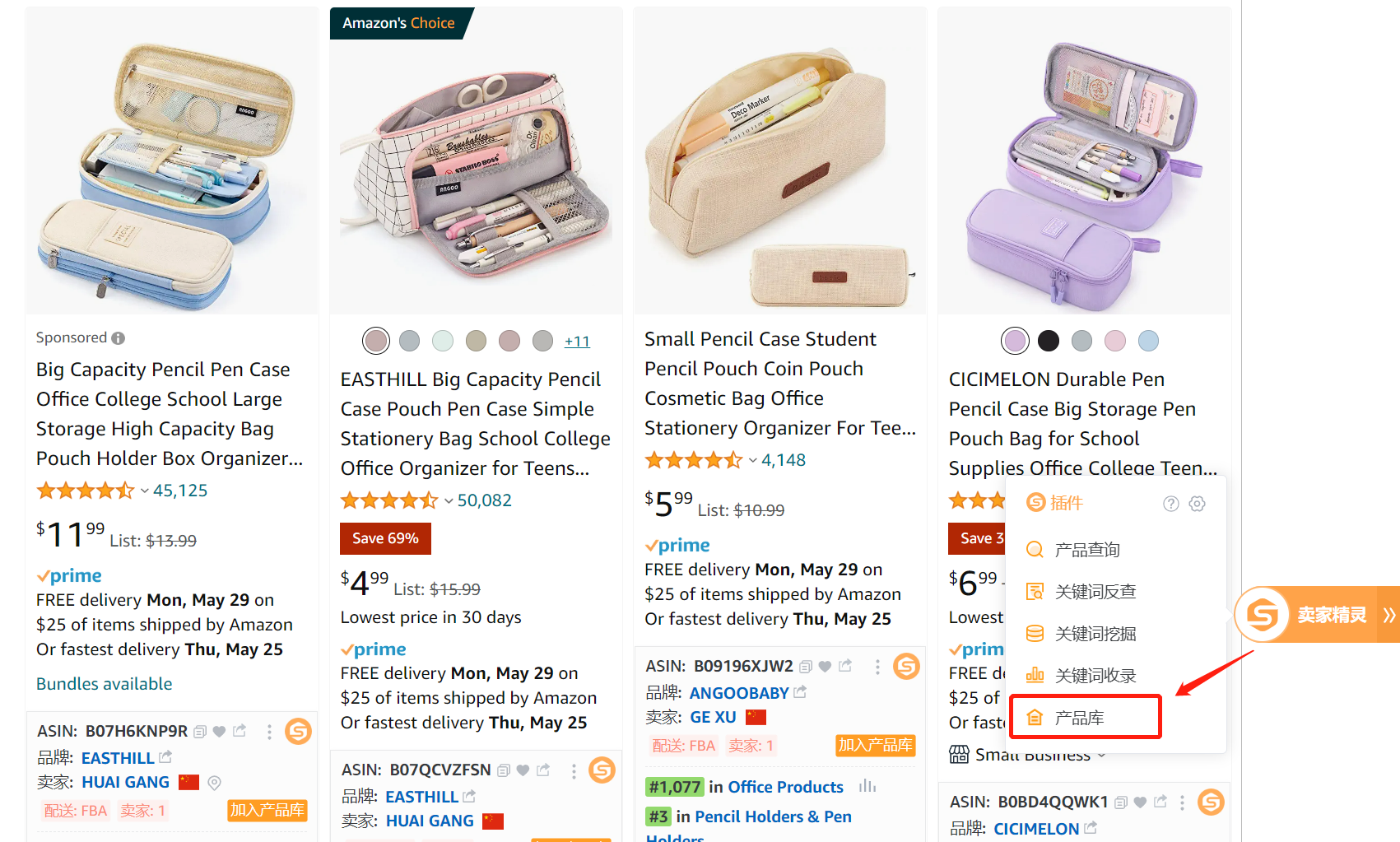Open the Bundles available link

[x=105, y=684]
